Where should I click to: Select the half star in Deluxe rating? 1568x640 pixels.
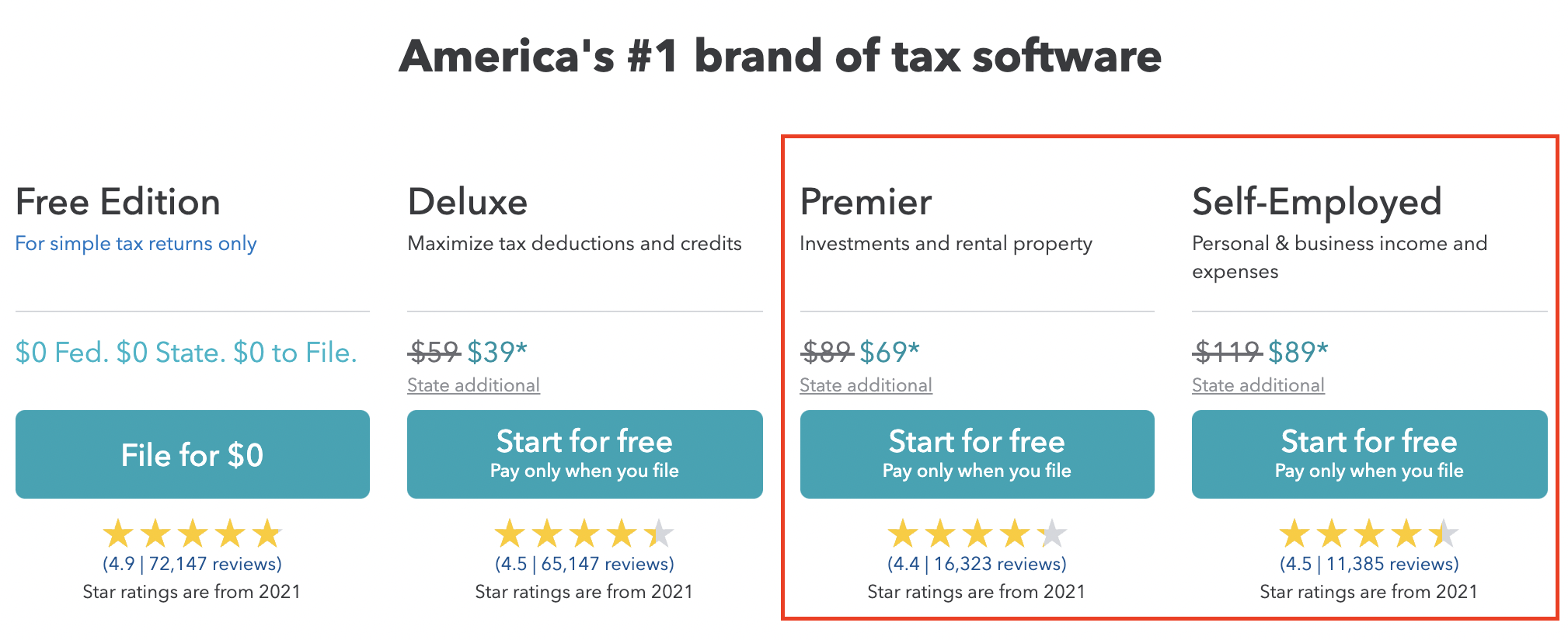pos(660,533)
